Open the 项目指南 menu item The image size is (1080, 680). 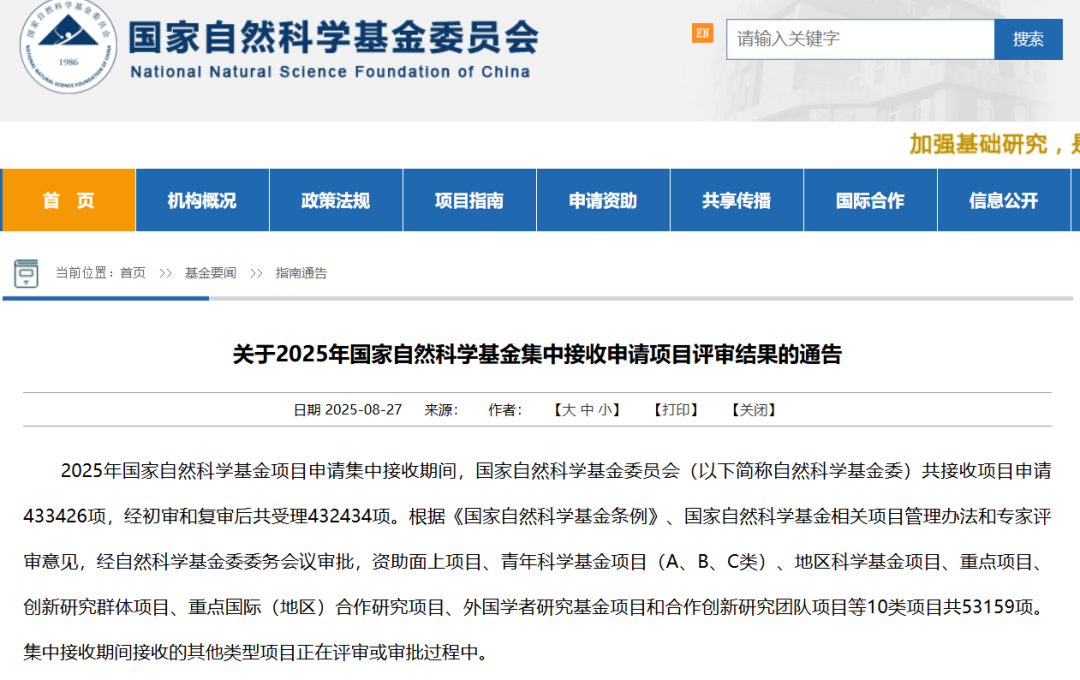(x=469, y=200)
